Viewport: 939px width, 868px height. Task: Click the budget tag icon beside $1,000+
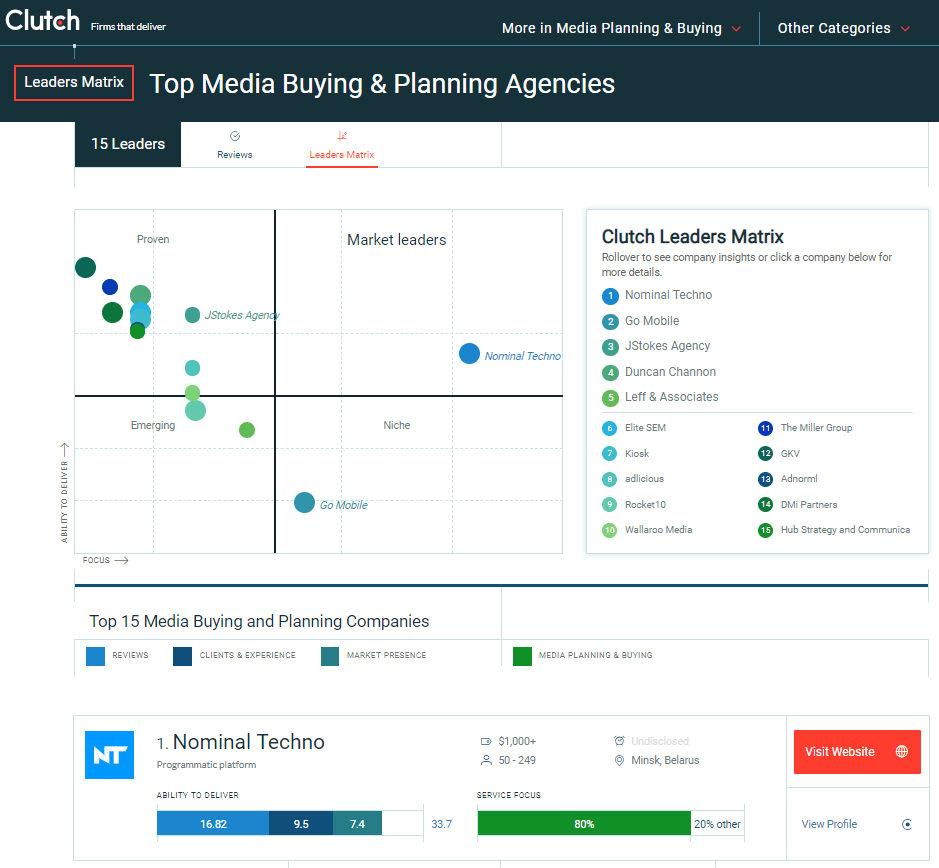(x=486, y=742)
